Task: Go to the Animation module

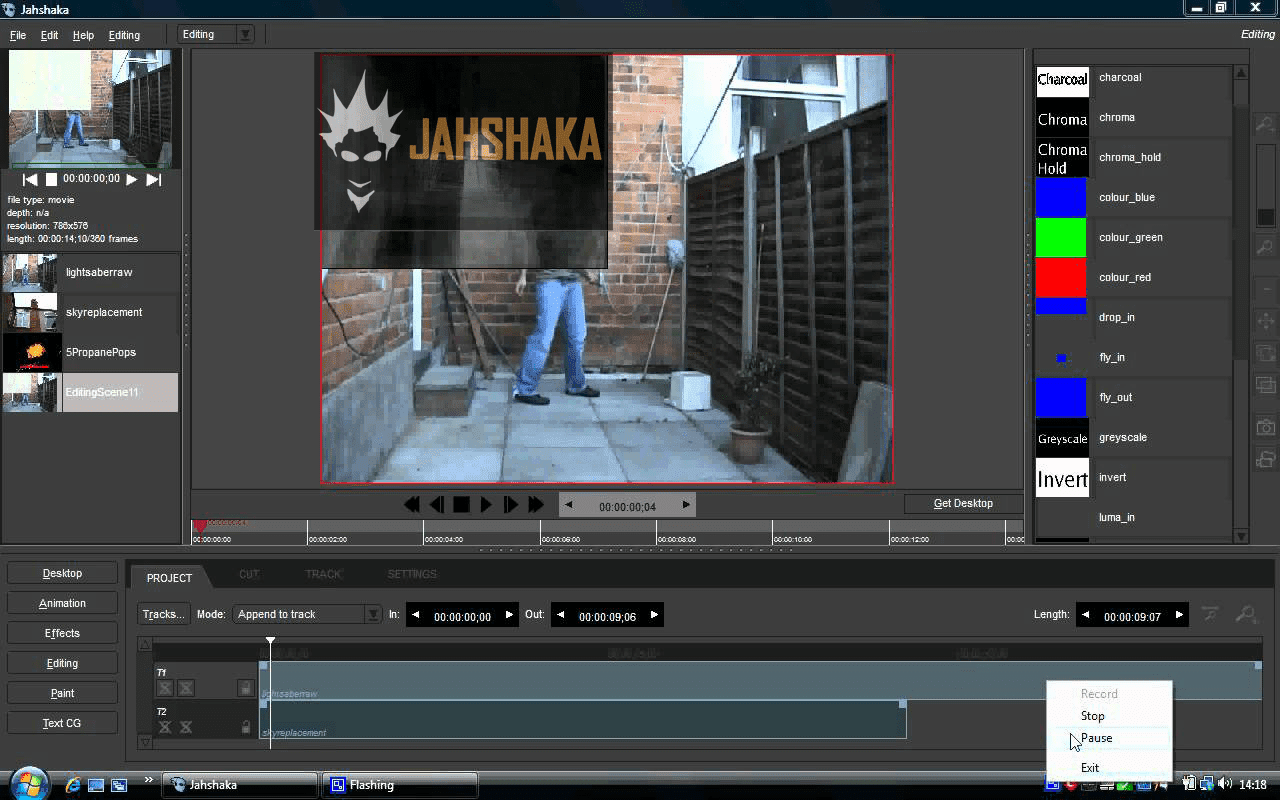Action: tap(62, 603)
